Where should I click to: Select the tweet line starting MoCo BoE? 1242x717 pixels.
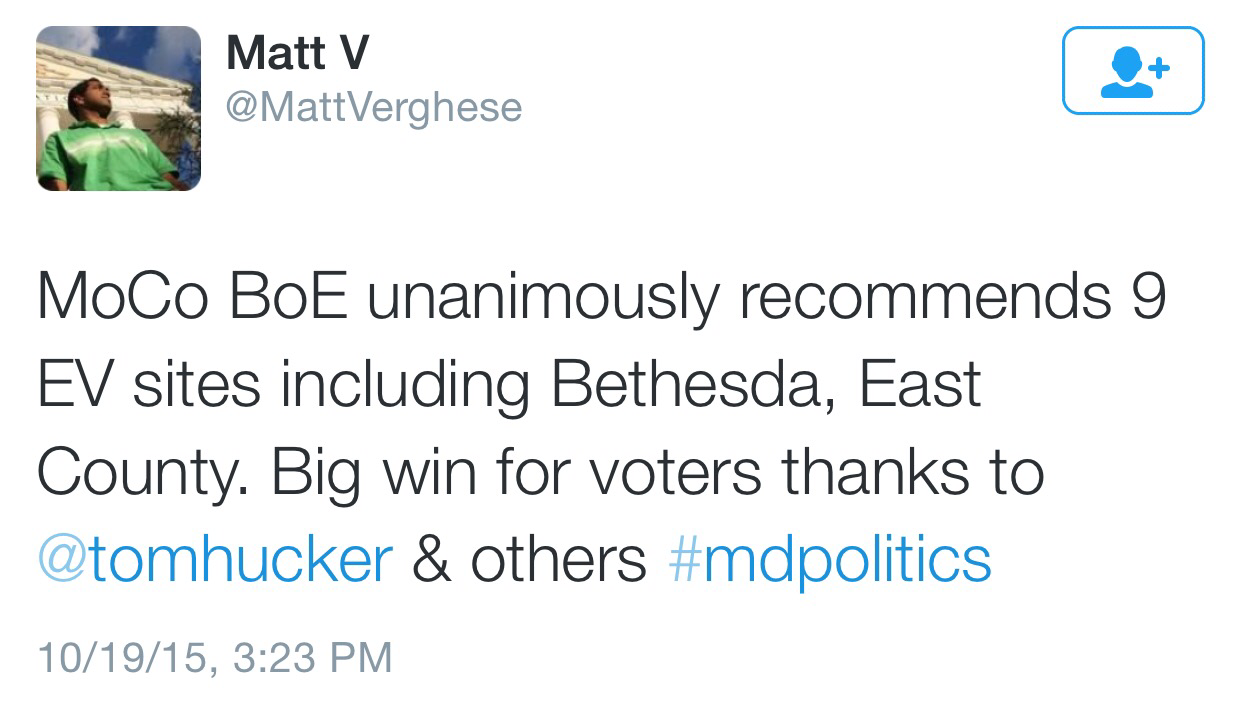pyautogui.click(x=602, y=299)
